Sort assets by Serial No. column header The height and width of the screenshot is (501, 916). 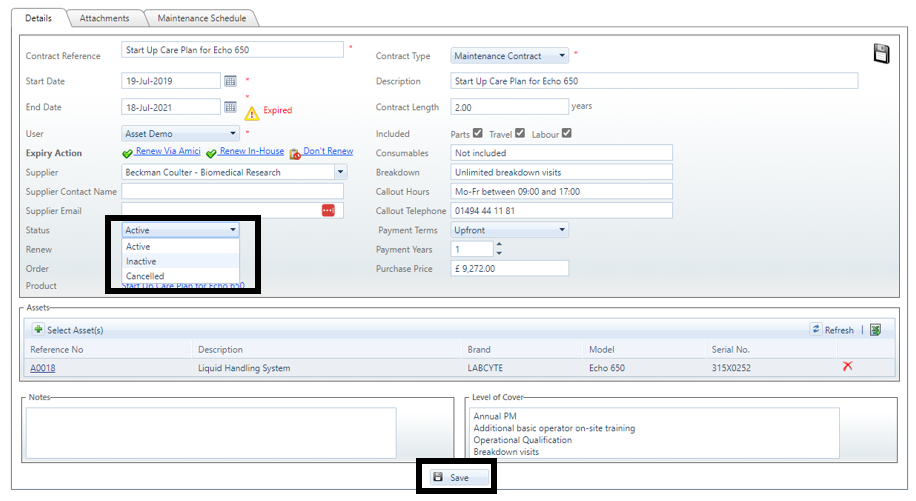point(730,349)
